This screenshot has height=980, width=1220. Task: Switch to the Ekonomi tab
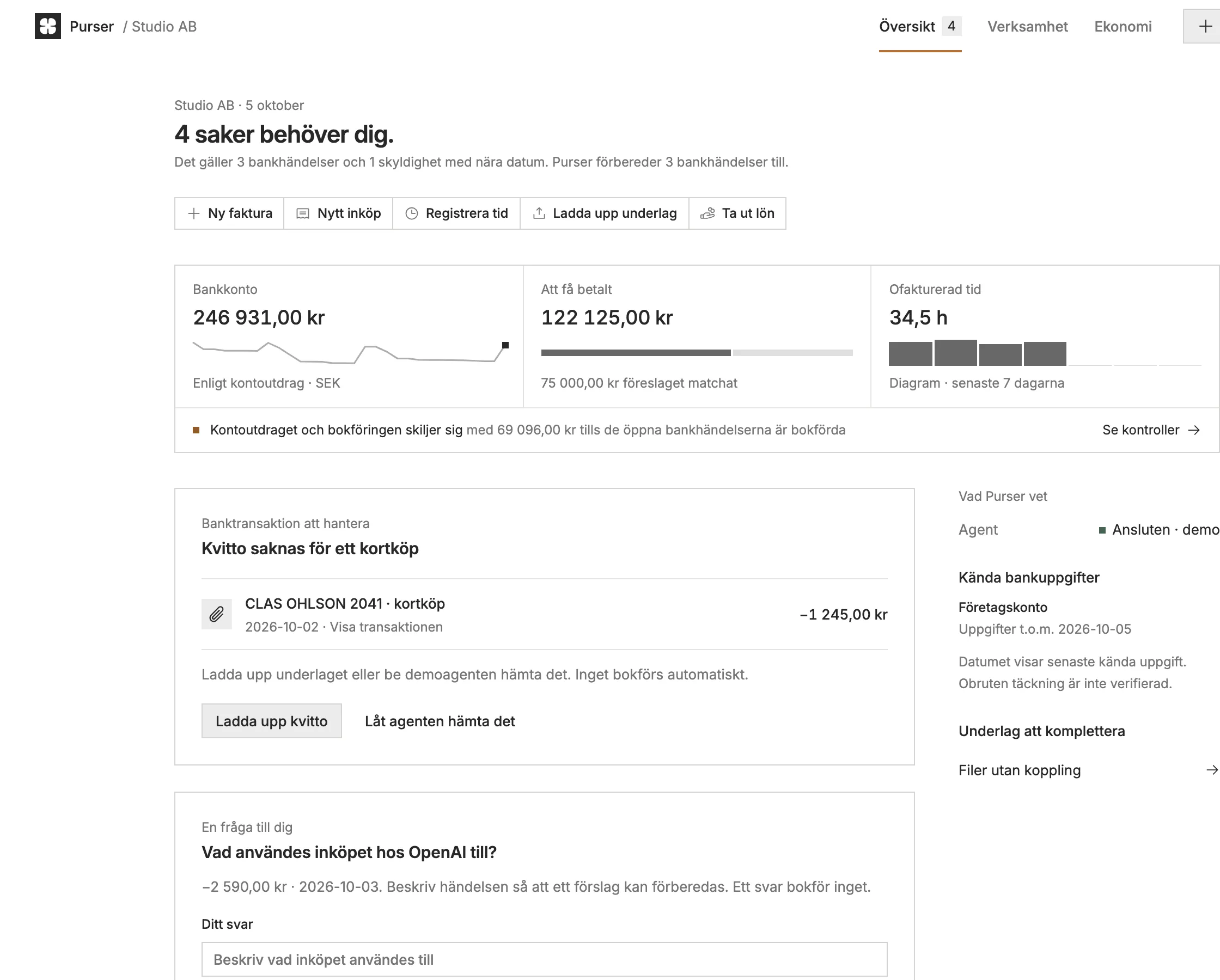1123,27
